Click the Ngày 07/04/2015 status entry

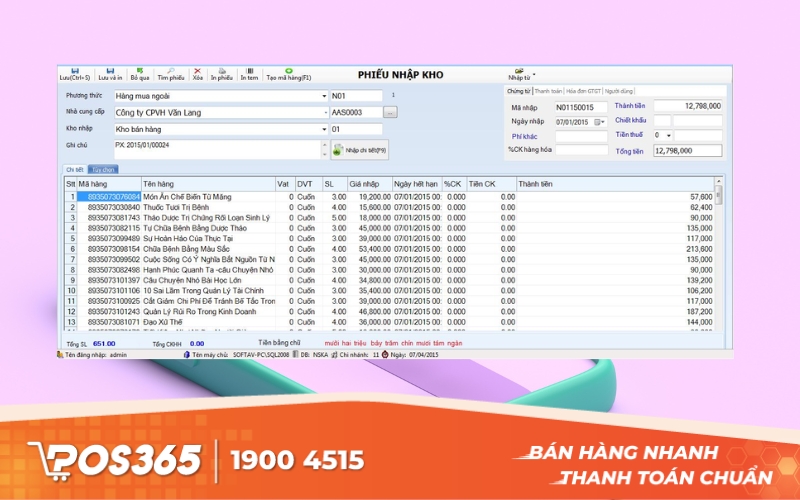[x=410, y=355]
